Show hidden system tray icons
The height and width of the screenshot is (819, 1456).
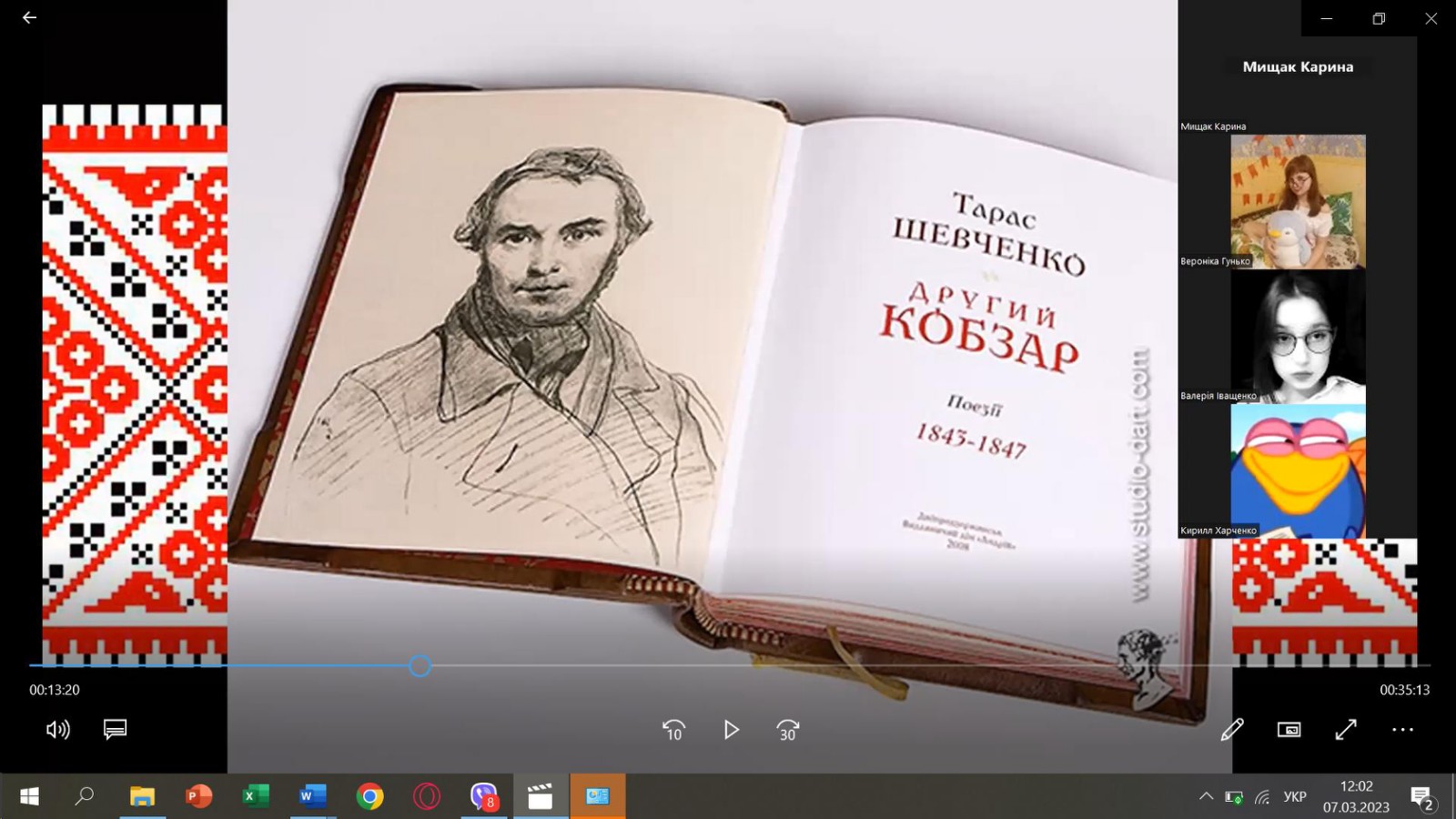(1206, 796)
